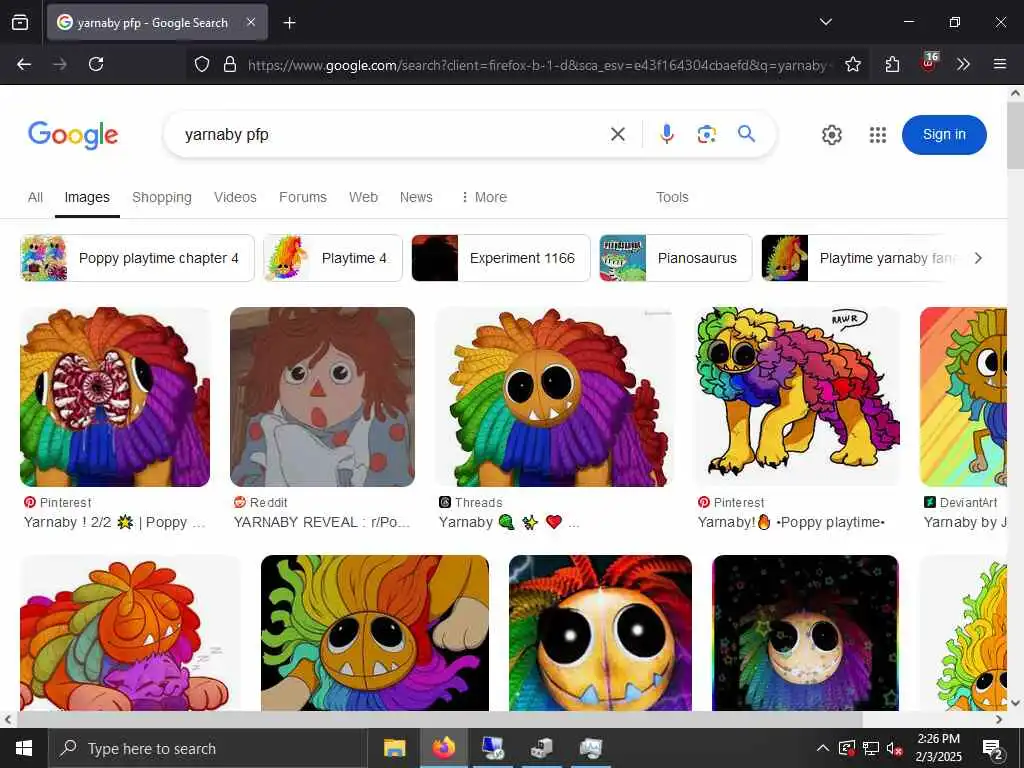Open the Google apps grid
Screen dimensions: 1024x768
878,135
